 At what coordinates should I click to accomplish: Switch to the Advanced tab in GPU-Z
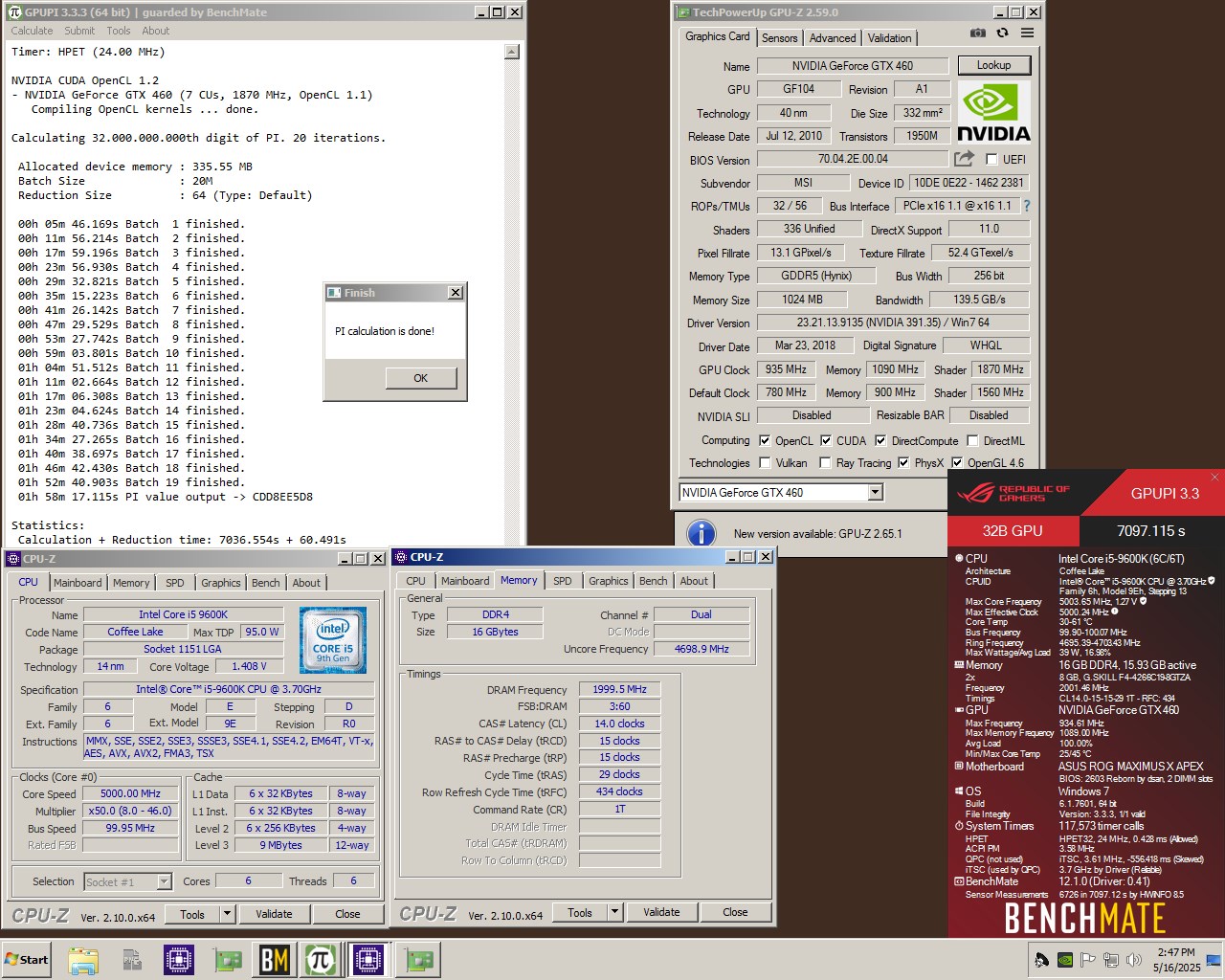coord(833,37)
